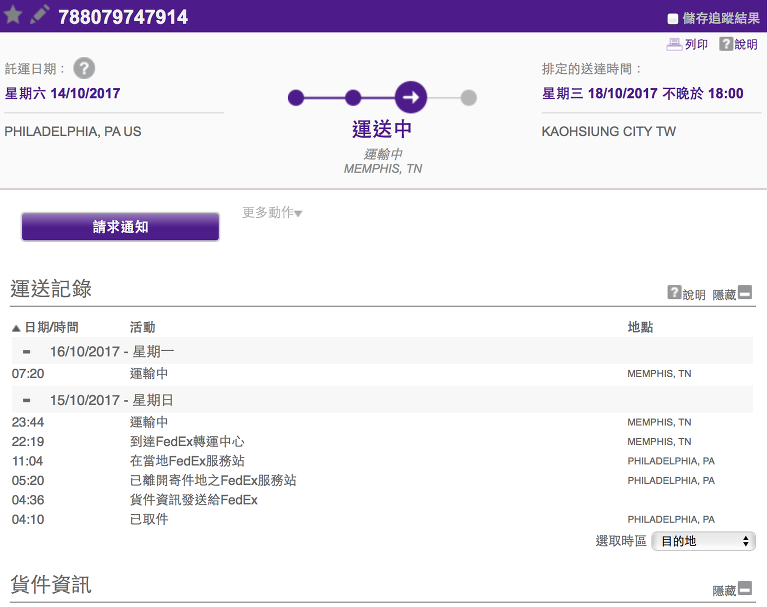Click the question mark beside 託運日期

[84, 69]
